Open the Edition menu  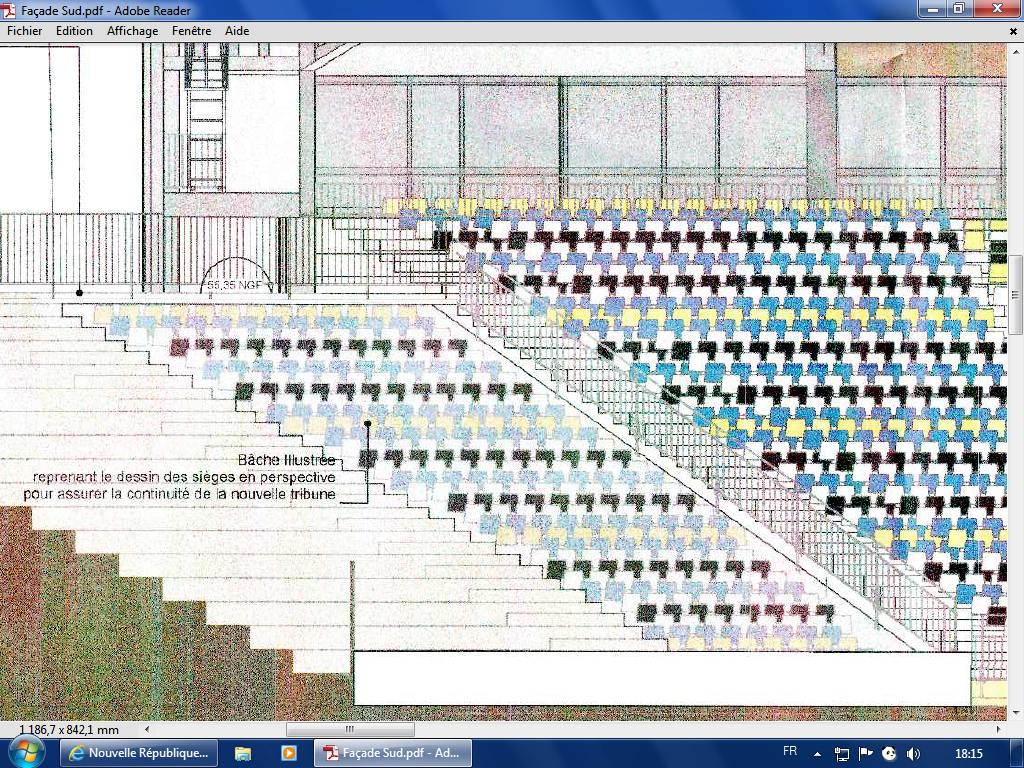point(74,31)
